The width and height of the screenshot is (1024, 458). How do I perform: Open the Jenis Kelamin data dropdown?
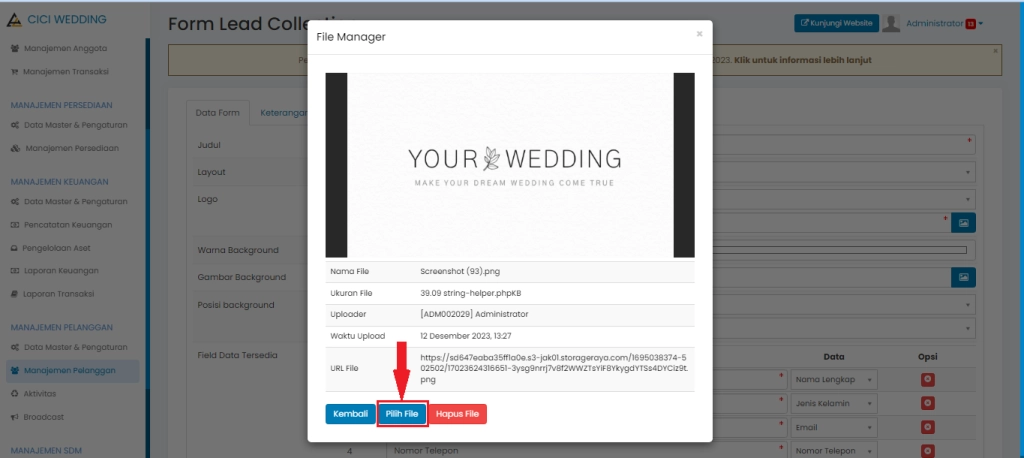point(835,403)
